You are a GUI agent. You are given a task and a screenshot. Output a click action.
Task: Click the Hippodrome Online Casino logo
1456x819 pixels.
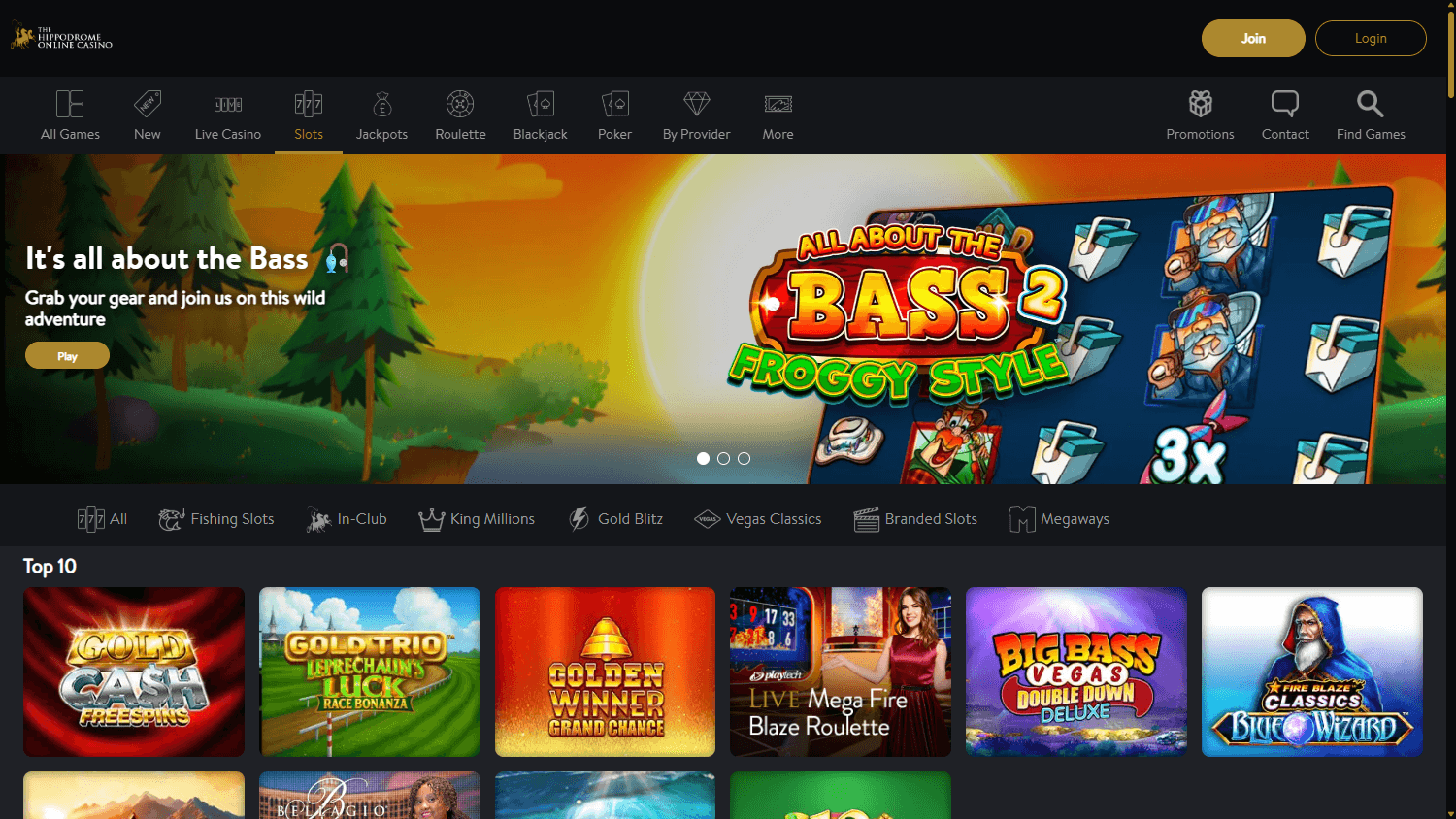point(61,38)
